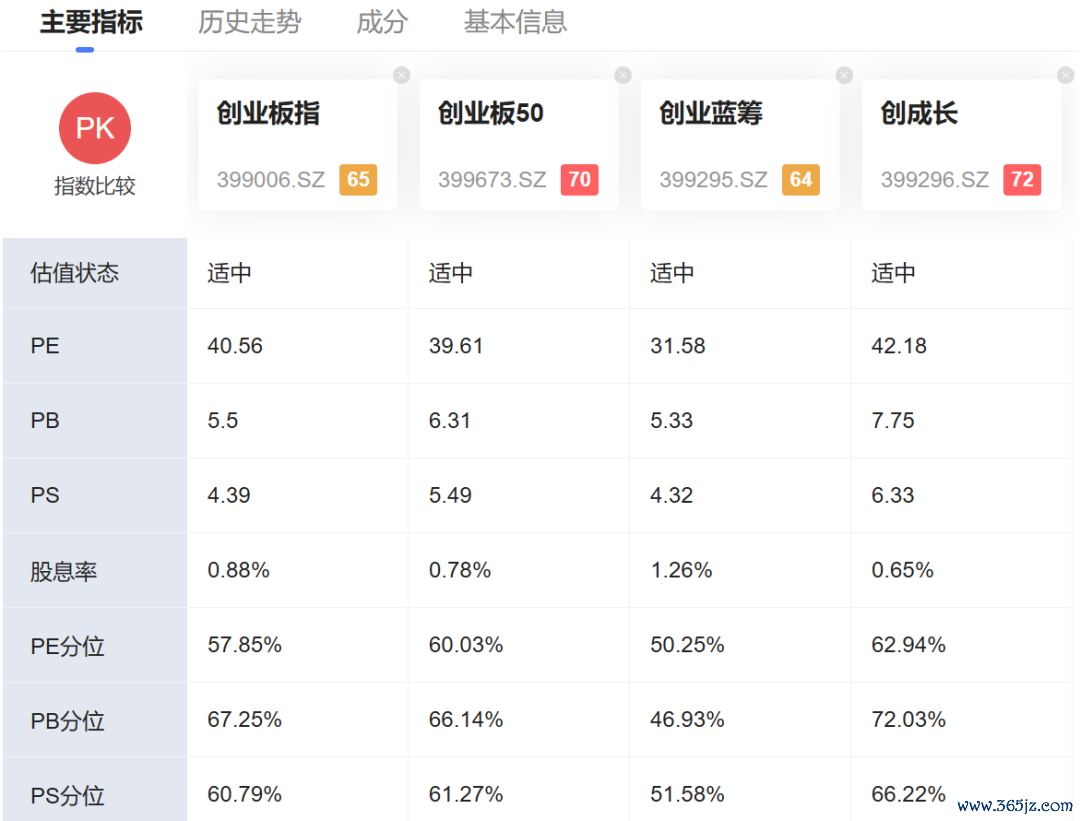Click the red PK index comparison icon
Screen dimensions: 1080x821
click(95, 128)
